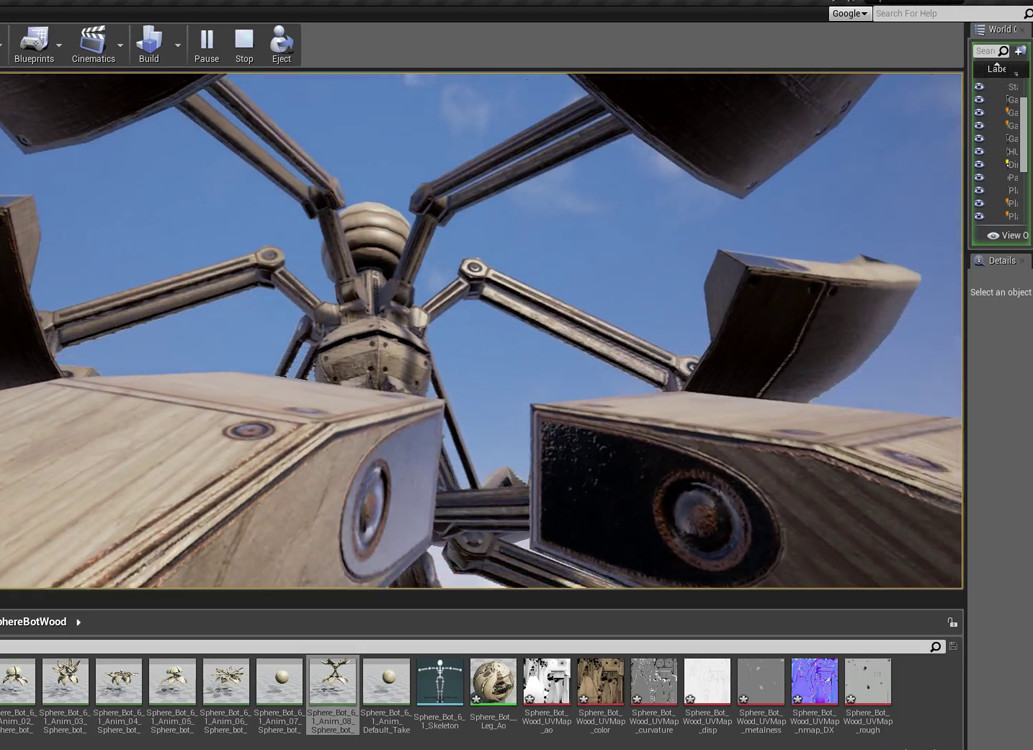
Task: Eject from the player controller
Action: pyautogui.click(x=281, y=45)
